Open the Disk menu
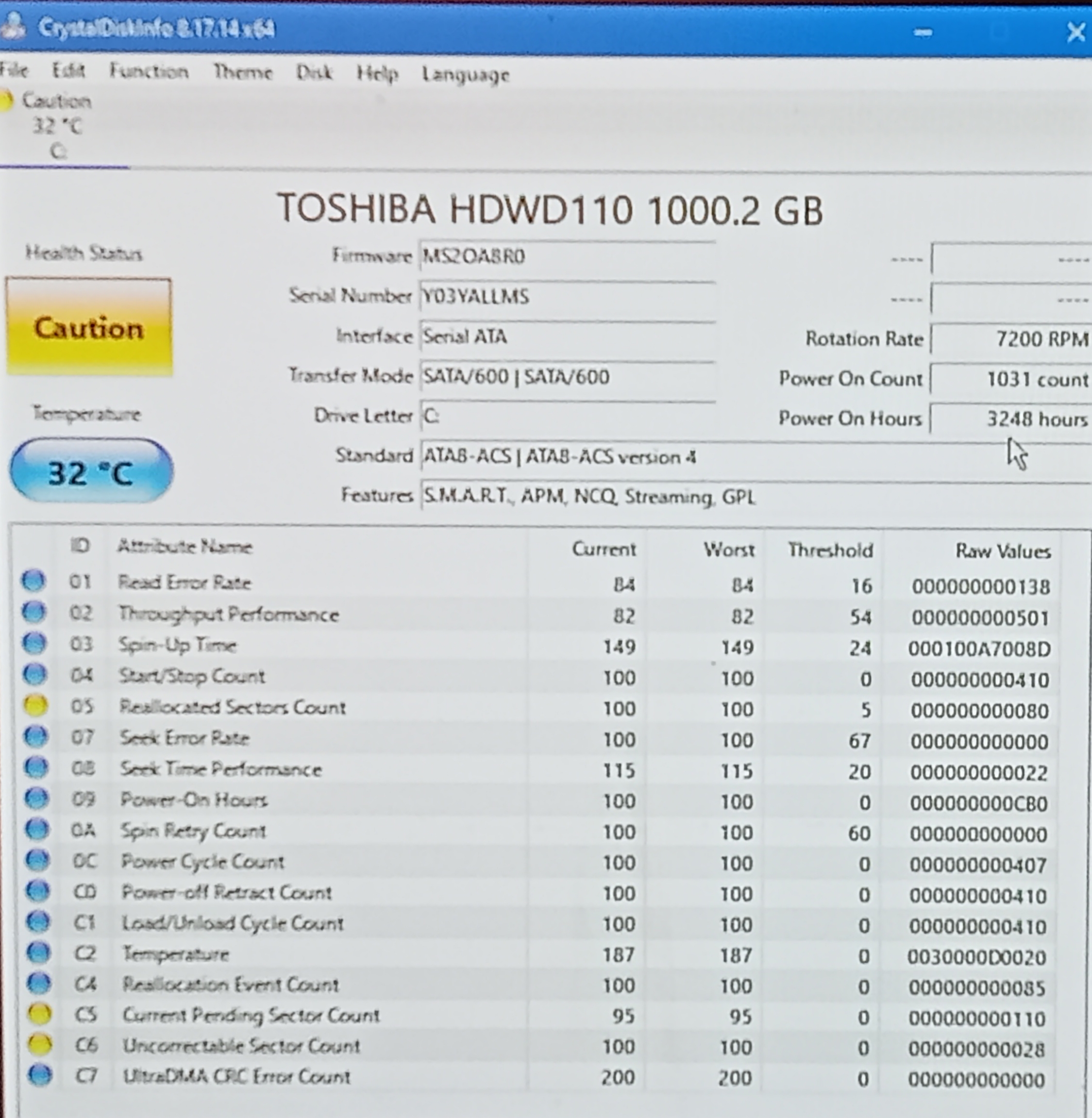Viewport: 1092px width, 1118px height. point(314,73)
